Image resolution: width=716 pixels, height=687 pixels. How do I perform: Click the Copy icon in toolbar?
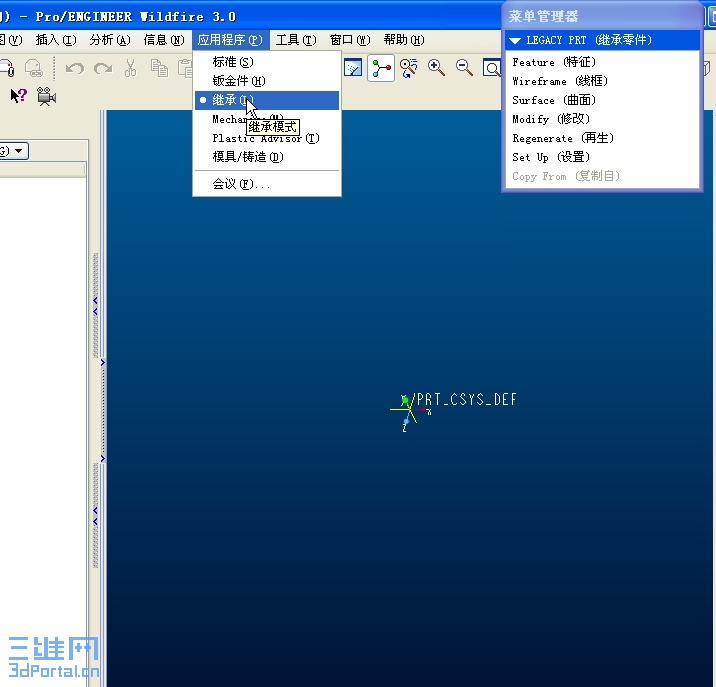click(x=159, y=68)
